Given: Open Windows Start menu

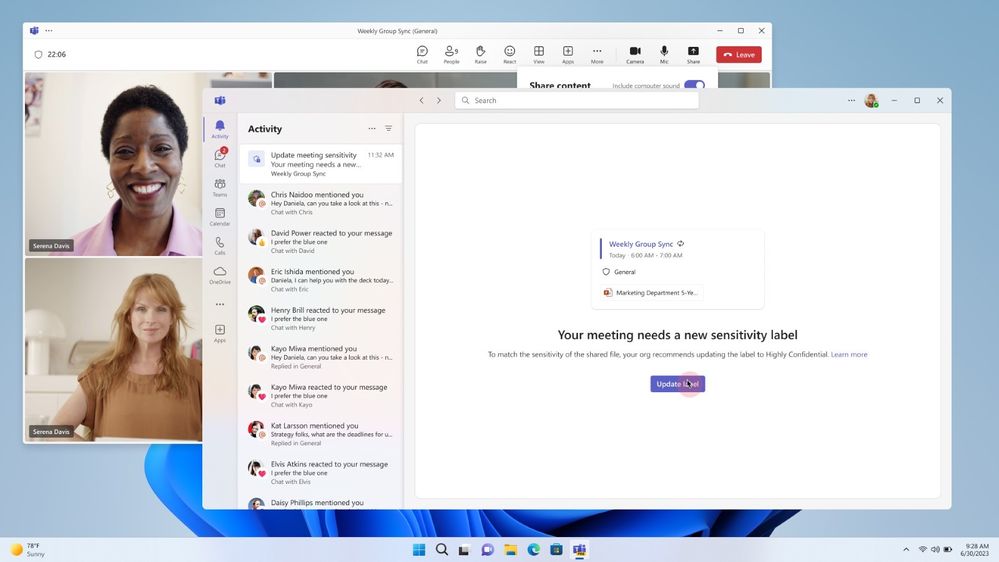Looking at the screenshot, I should [419, 549].
